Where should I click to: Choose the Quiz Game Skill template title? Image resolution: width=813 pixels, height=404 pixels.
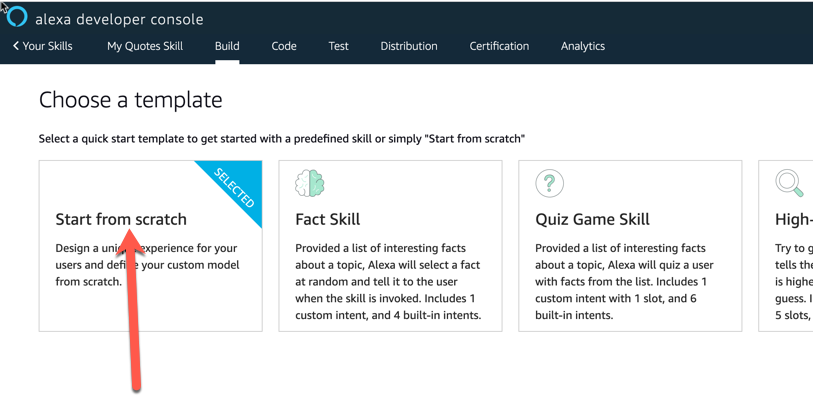tap(592, 219)
